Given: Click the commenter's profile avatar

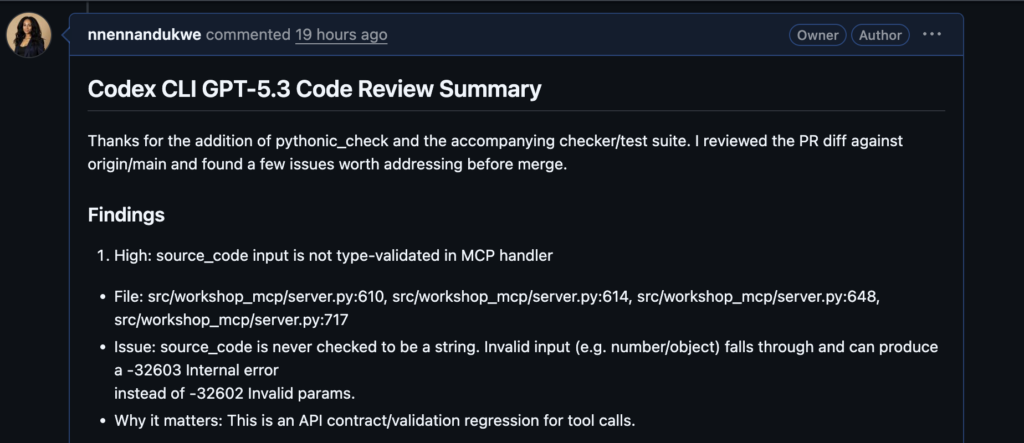Looking at the screenshot, I should click(29, 34).
